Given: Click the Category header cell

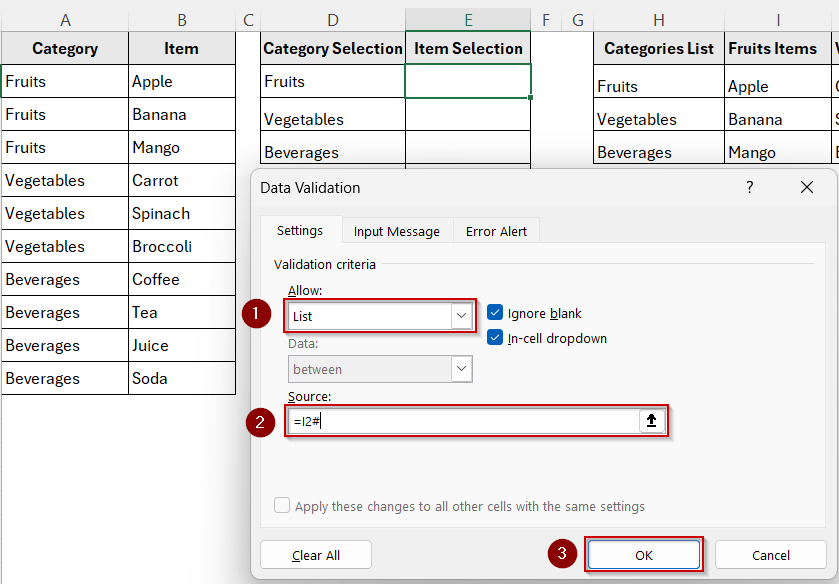Looking at the screenshot, I should pos(65,48).
